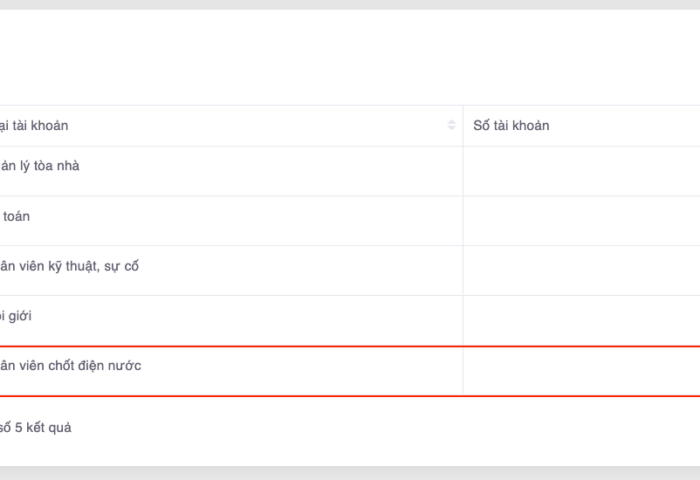Click the gray page background below the table panel

pyautogui.click(x=350, y=473)
